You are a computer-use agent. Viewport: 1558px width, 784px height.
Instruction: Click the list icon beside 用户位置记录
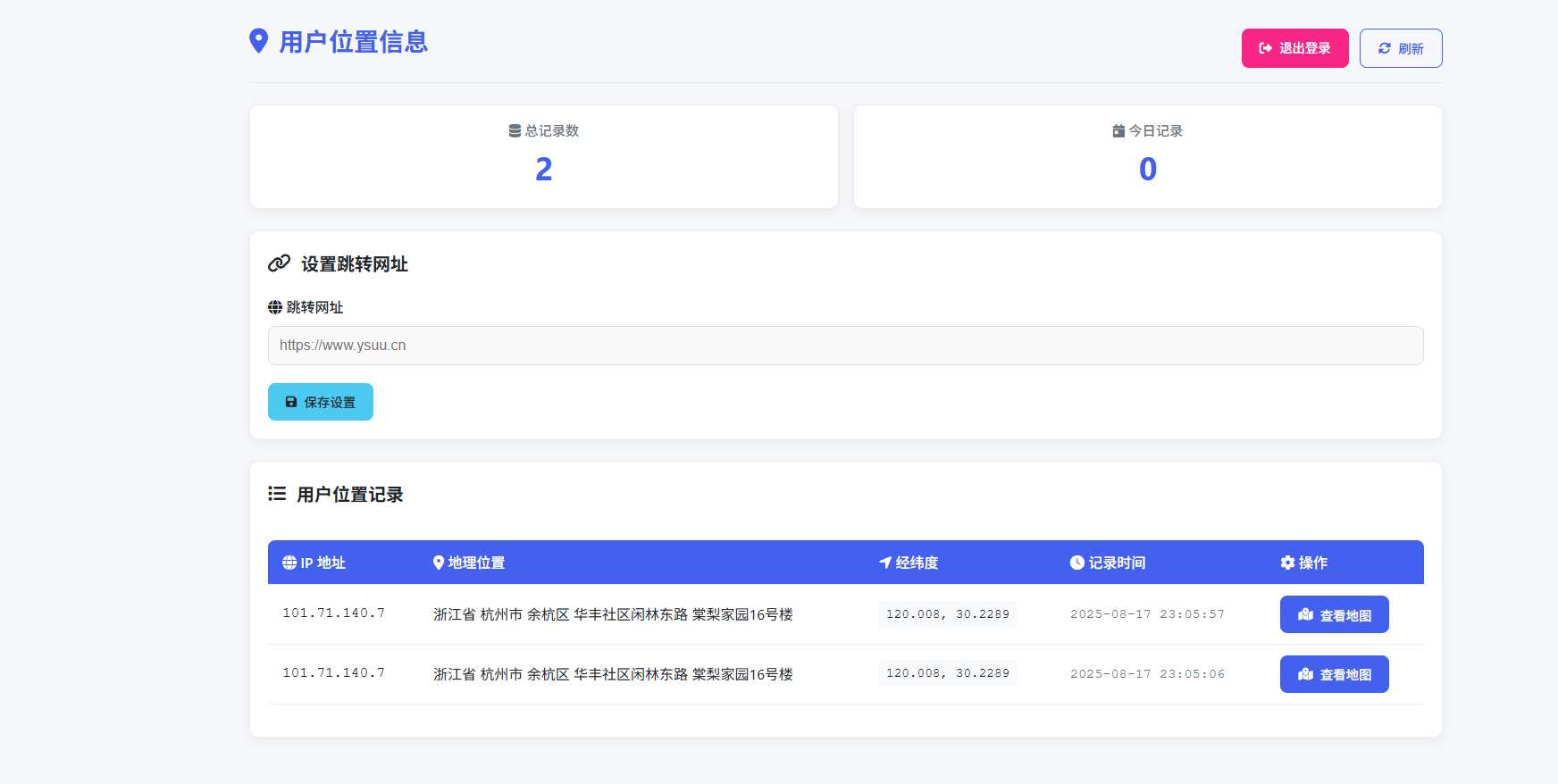click(x=277, y=494)
